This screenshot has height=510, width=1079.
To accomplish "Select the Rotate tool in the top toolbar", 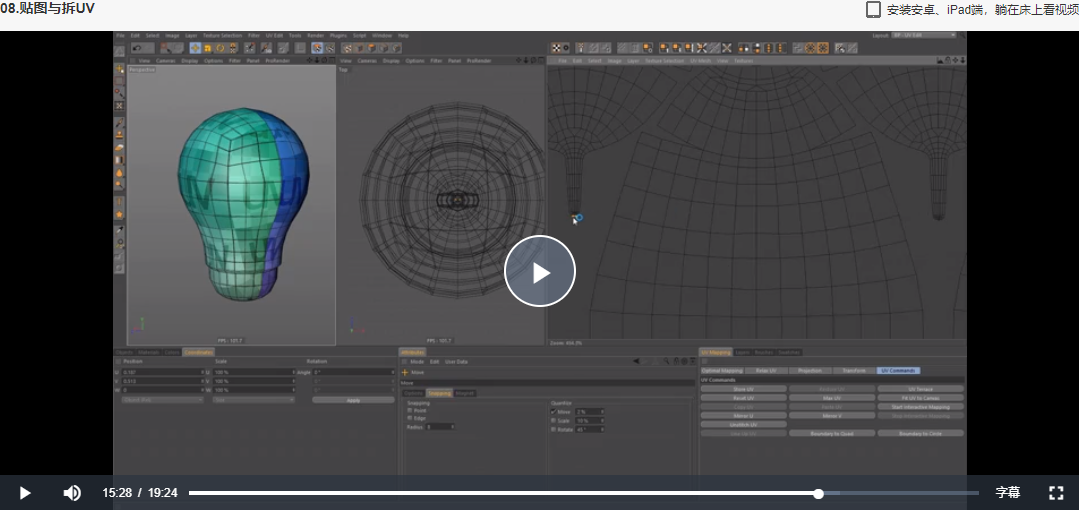I will (x=220, y=48).
